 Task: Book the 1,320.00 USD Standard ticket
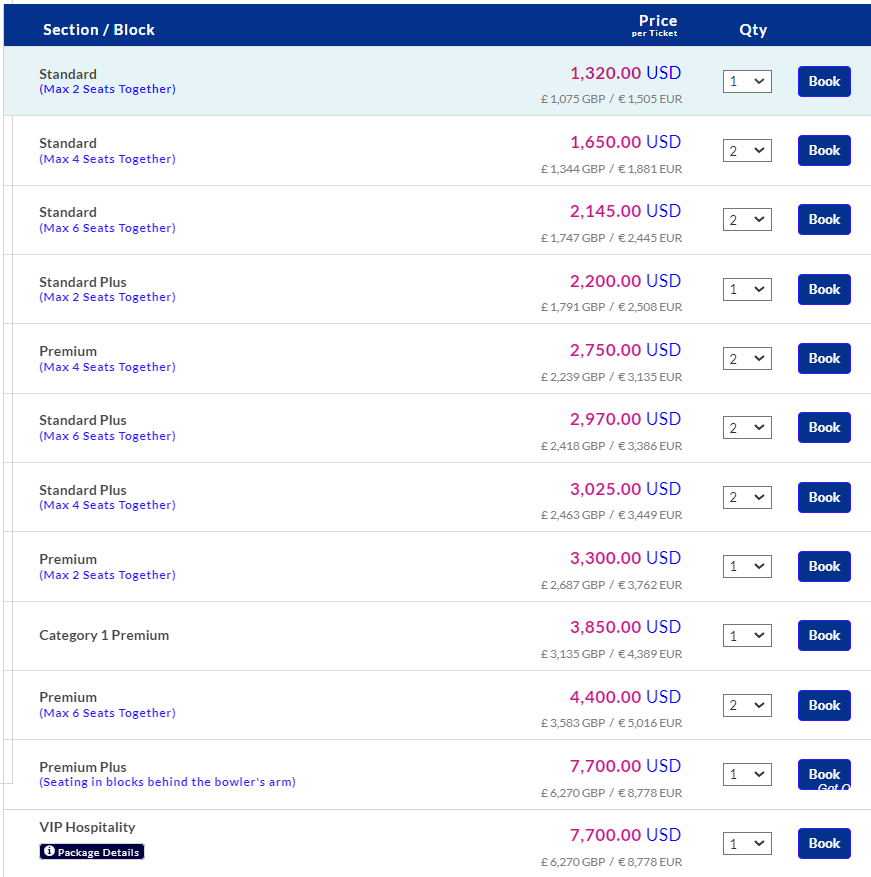[x=824, y=81]
